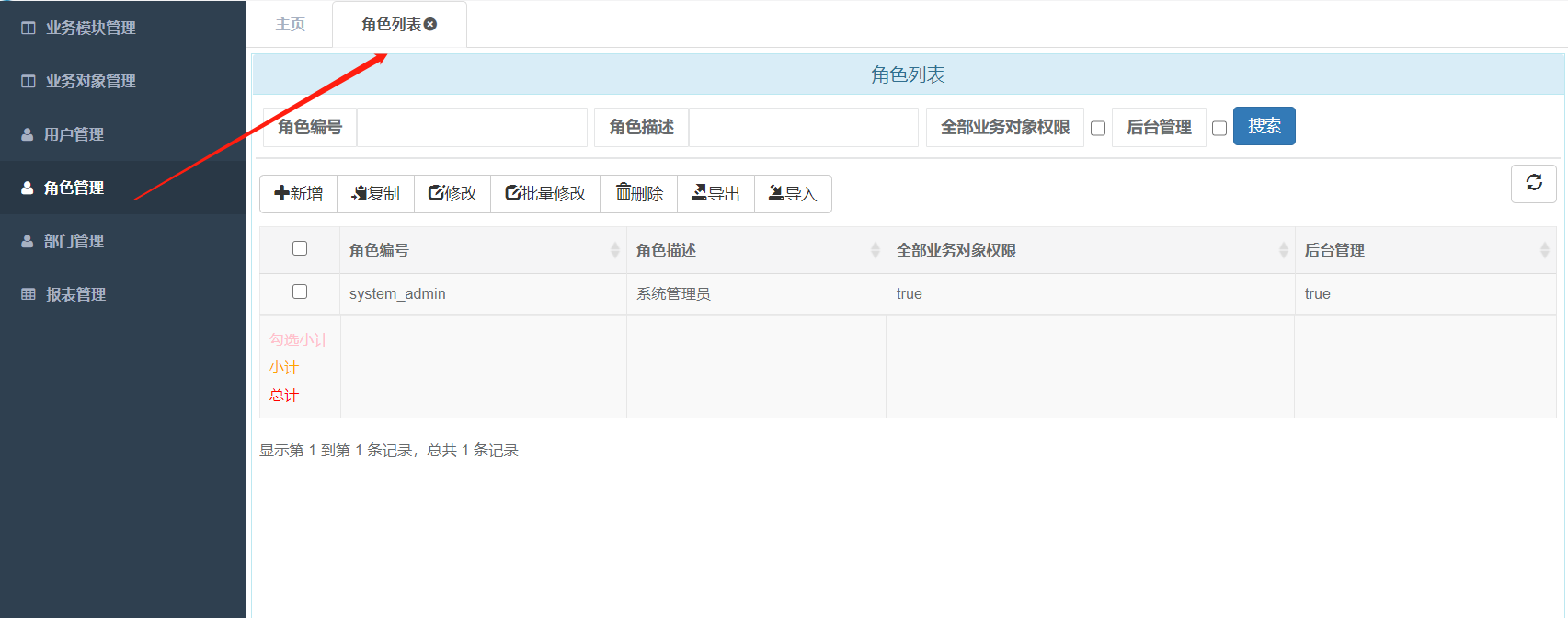This screenshot has width=1568, height=618.
Task: Open 业务模块管理 menu item
Action: (123, 29)
